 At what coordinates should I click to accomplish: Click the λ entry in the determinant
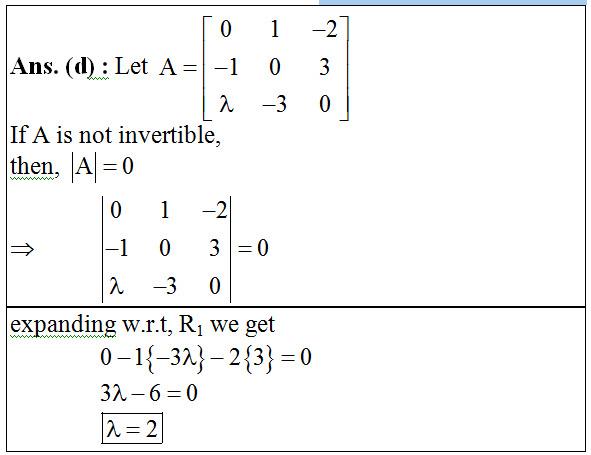[116, 286]
